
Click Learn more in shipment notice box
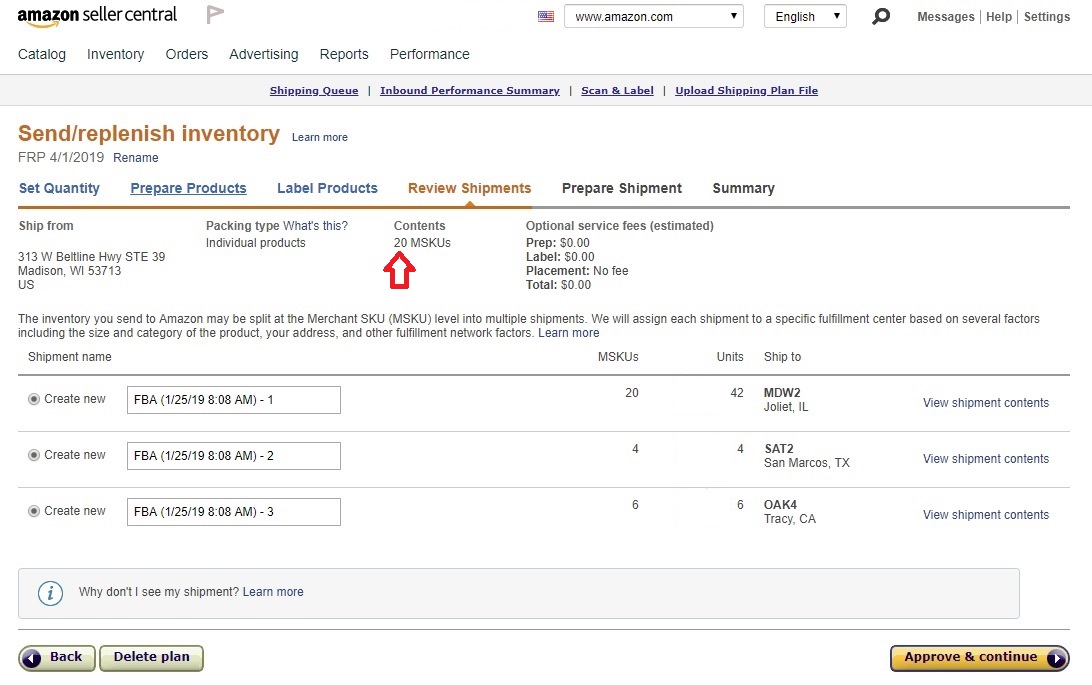tap(273, 592)
